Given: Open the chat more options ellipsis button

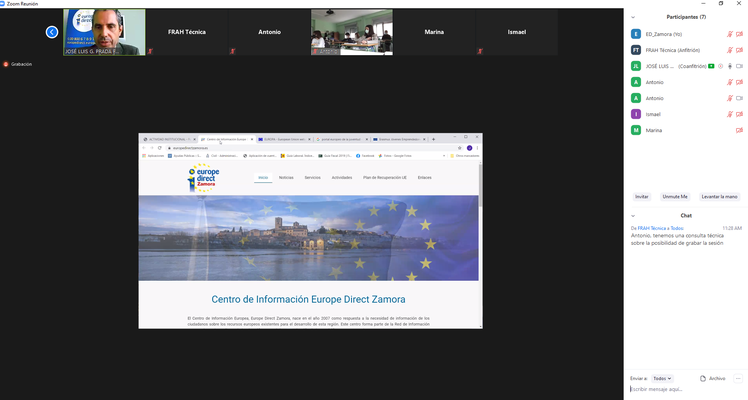Looking at the screenshot, I should point(738,379).
